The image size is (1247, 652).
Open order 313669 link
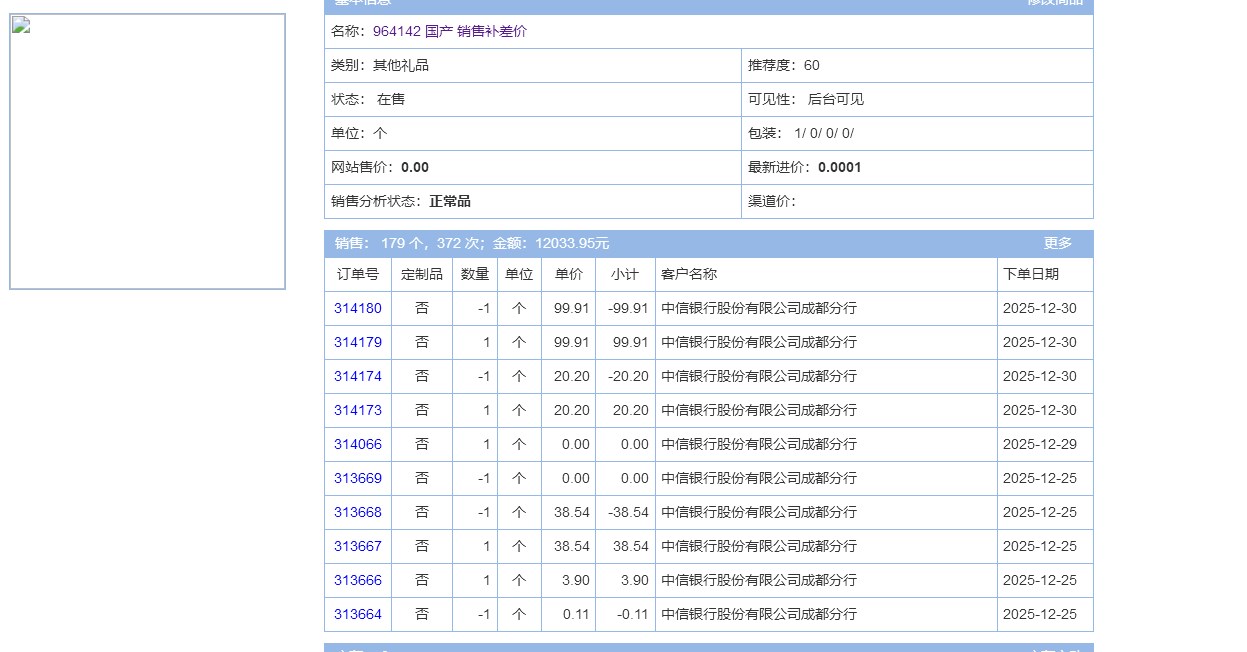click(x=357, y=478)
